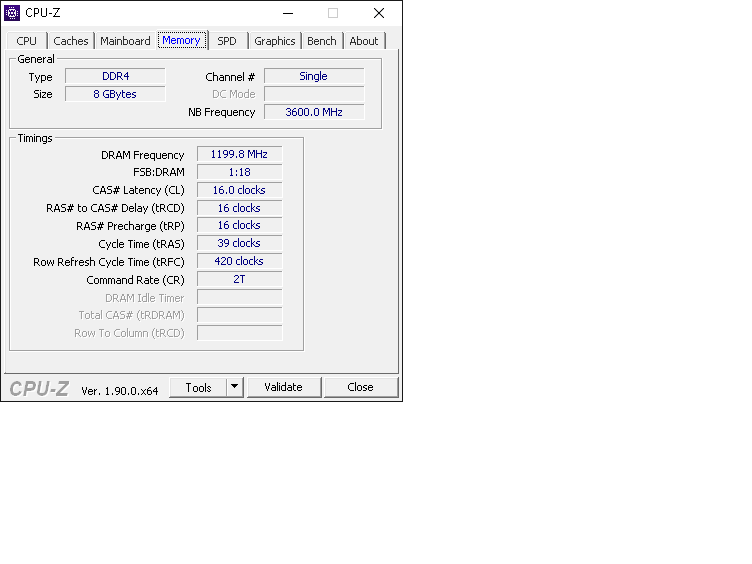This screenshot has height=564, width=752.
Task: Select the Mainboard tab
Action: click(x=125, y=41)
